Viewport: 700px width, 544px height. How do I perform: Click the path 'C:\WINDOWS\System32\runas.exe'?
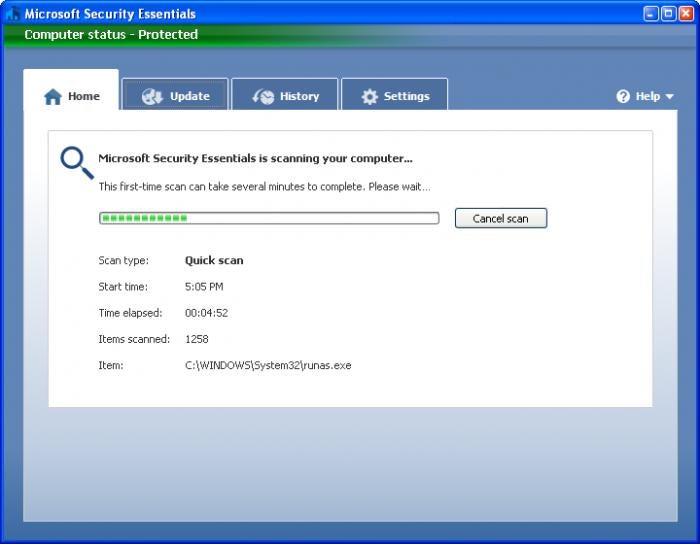pos(268,365)
